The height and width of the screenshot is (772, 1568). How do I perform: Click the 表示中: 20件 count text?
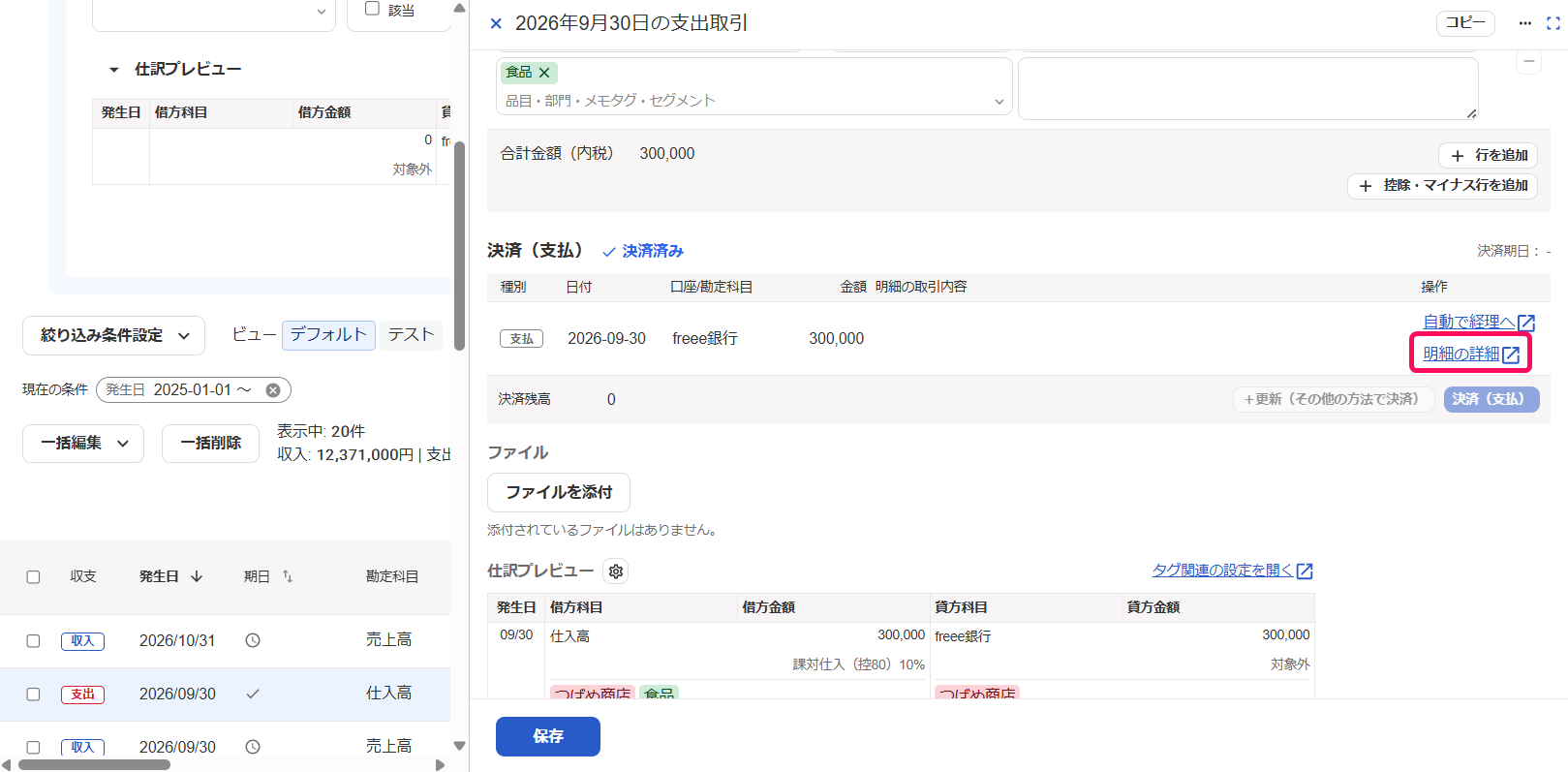322,432
